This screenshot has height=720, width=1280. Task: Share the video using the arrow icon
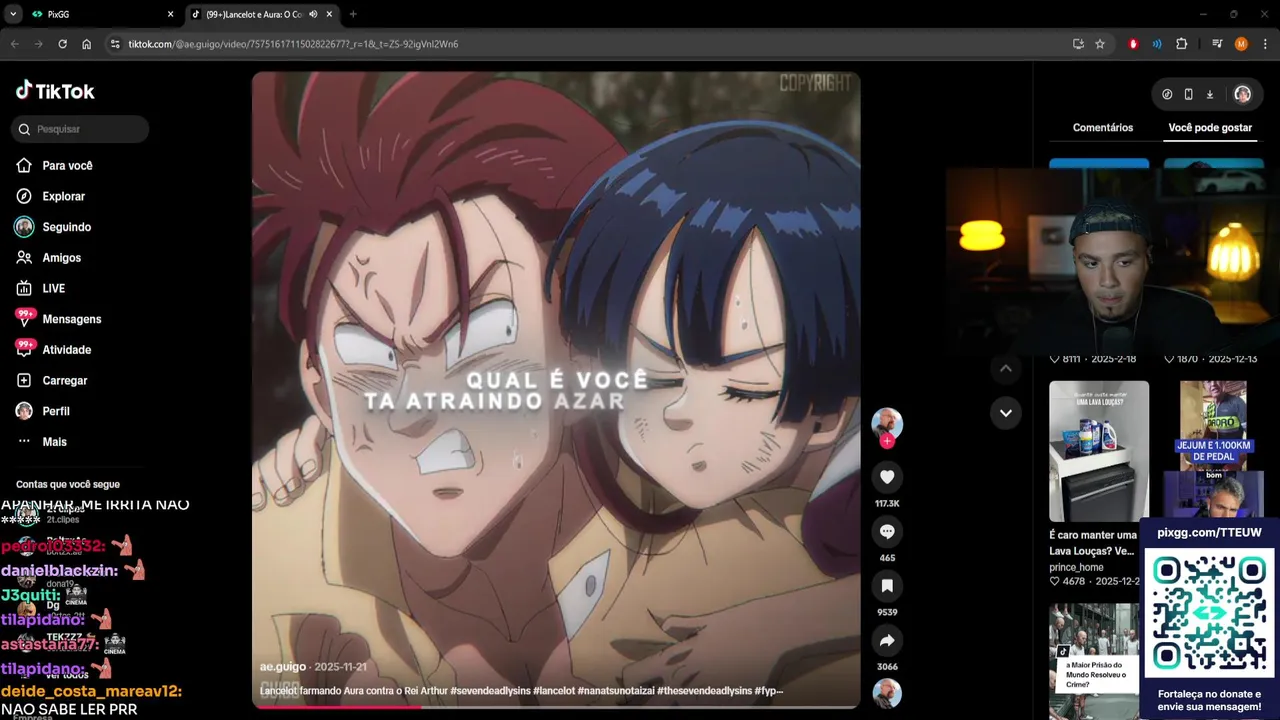click(887, 640)
